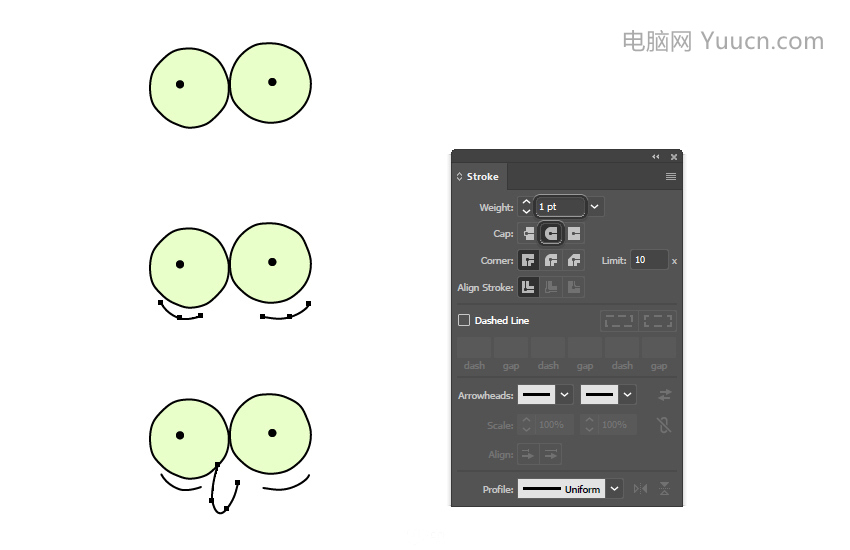850x550 pixels.
Task: Click the first arrowhead Scale 100% field
Action: 554,425
